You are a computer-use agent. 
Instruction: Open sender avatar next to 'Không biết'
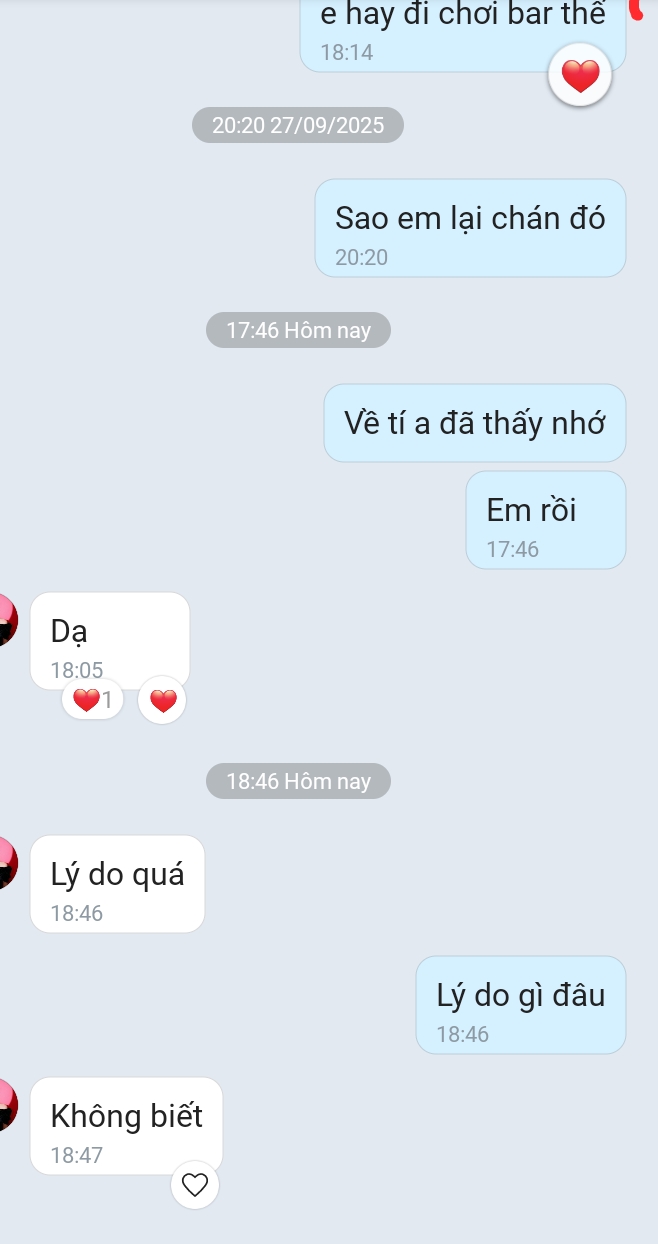[7, 1104]
